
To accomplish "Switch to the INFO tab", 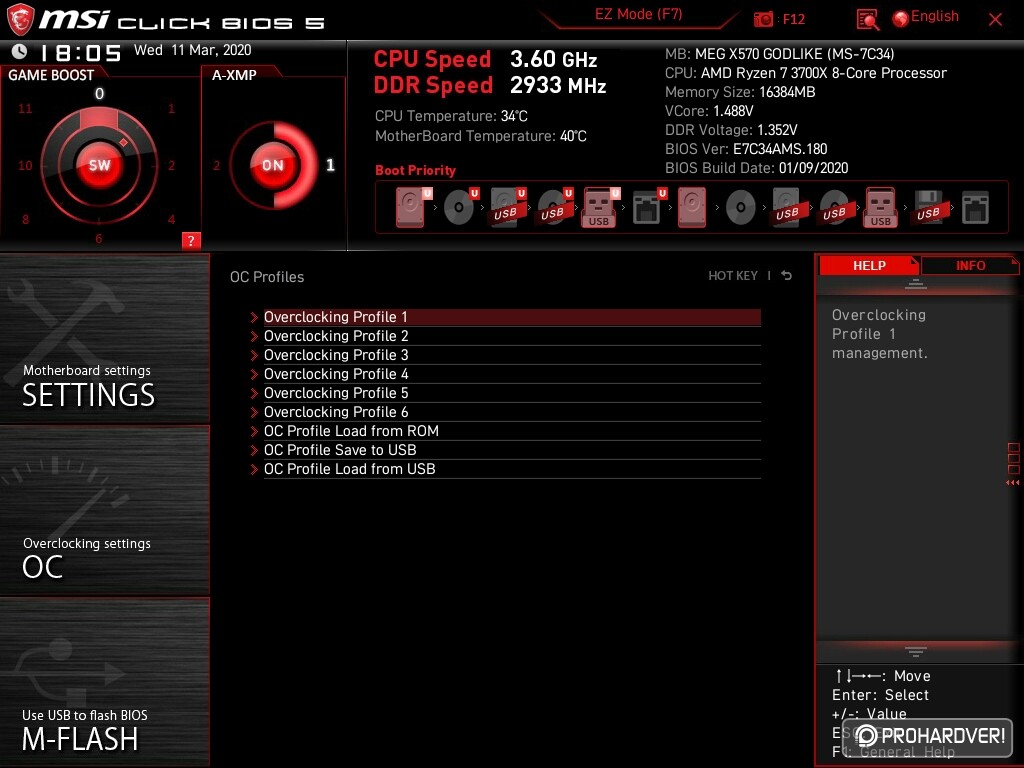I will tap(970, 265).
